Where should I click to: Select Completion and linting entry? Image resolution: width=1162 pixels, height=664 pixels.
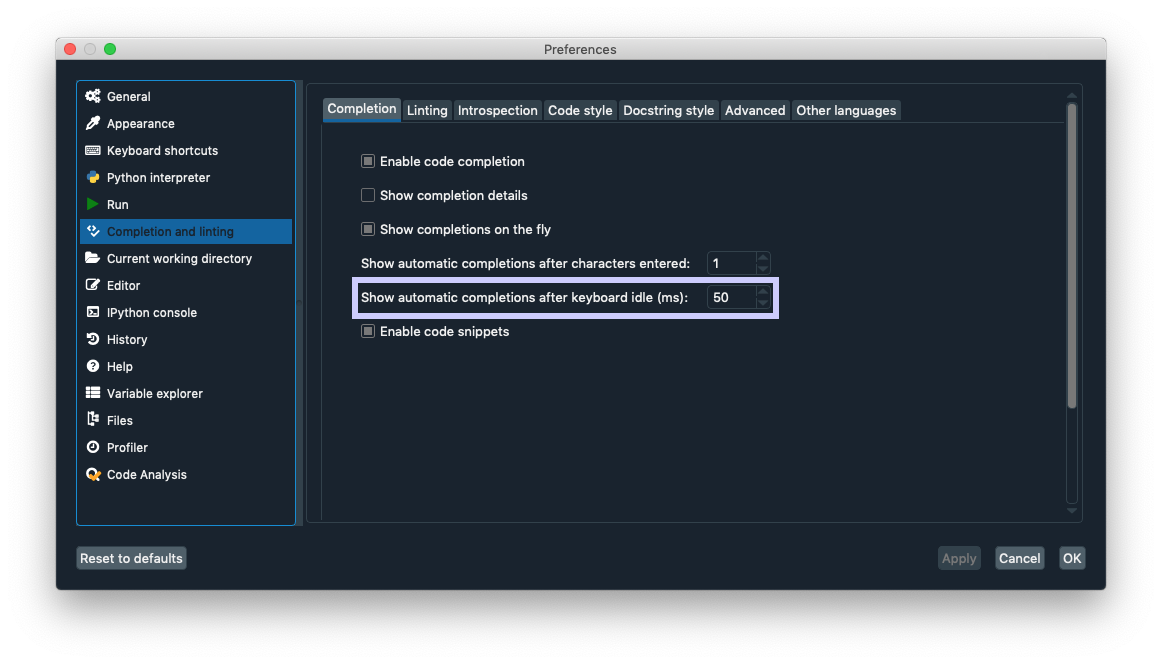click(186, 231)
